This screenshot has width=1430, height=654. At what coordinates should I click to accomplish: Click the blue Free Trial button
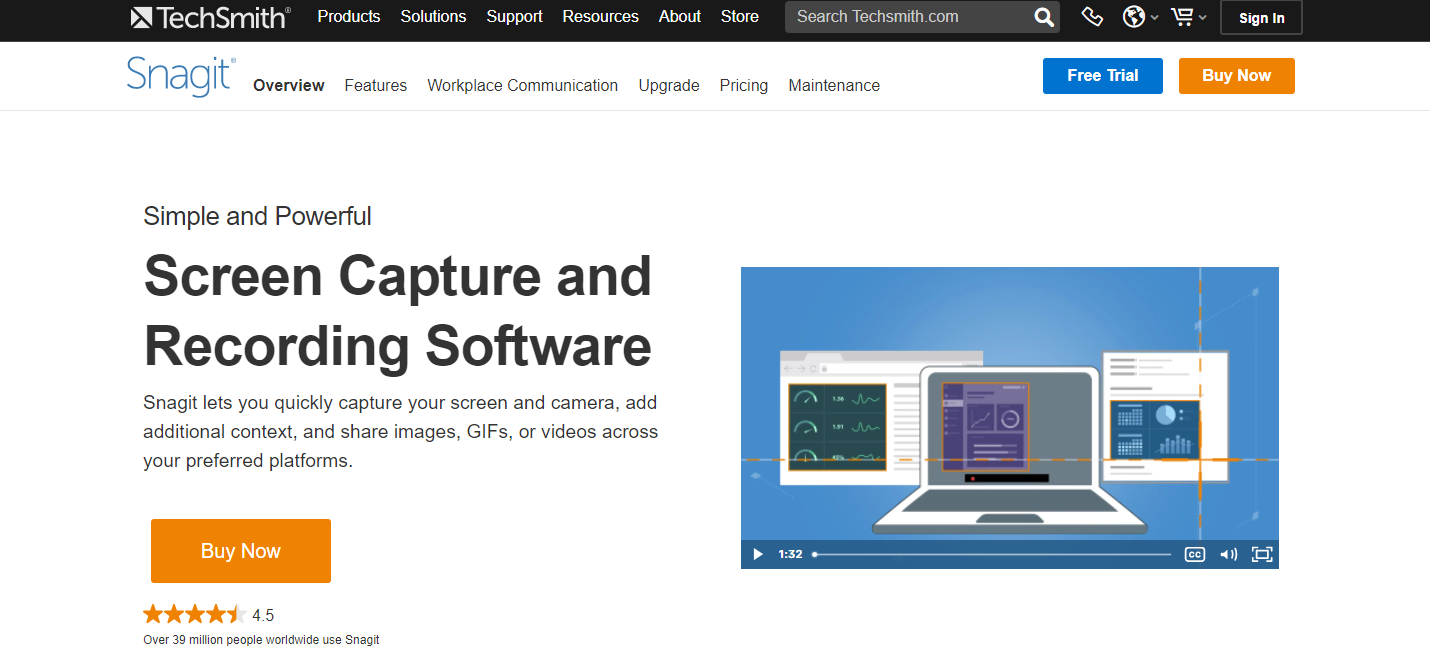coord(1103,76)
